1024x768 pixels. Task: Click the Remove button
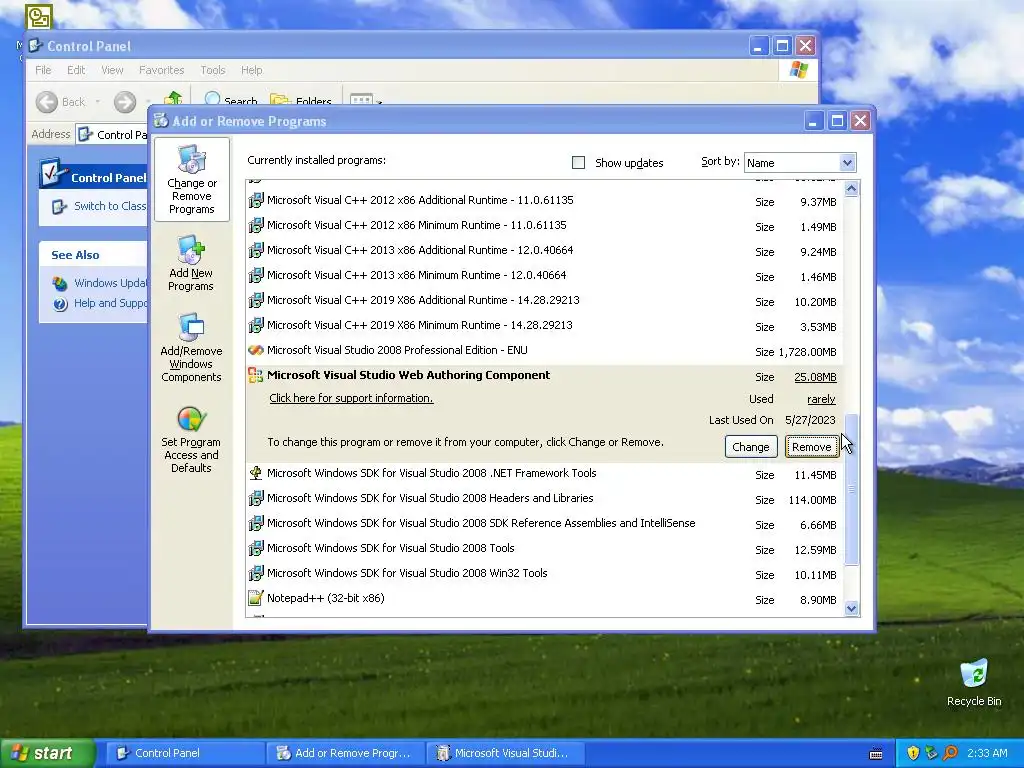coord(812,447)
